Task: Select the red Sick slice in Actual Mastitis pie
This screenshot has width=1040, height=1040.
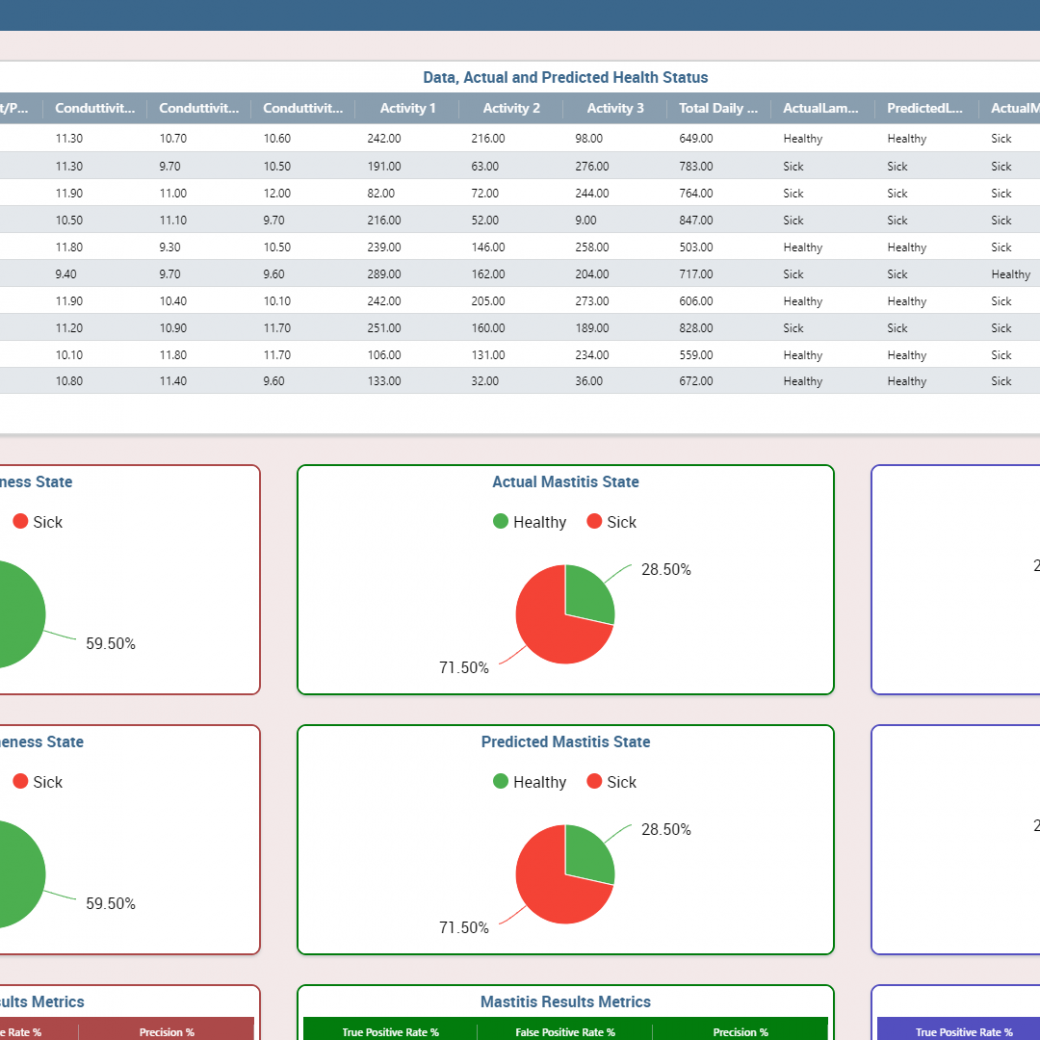Action: (x=550, y=628)
